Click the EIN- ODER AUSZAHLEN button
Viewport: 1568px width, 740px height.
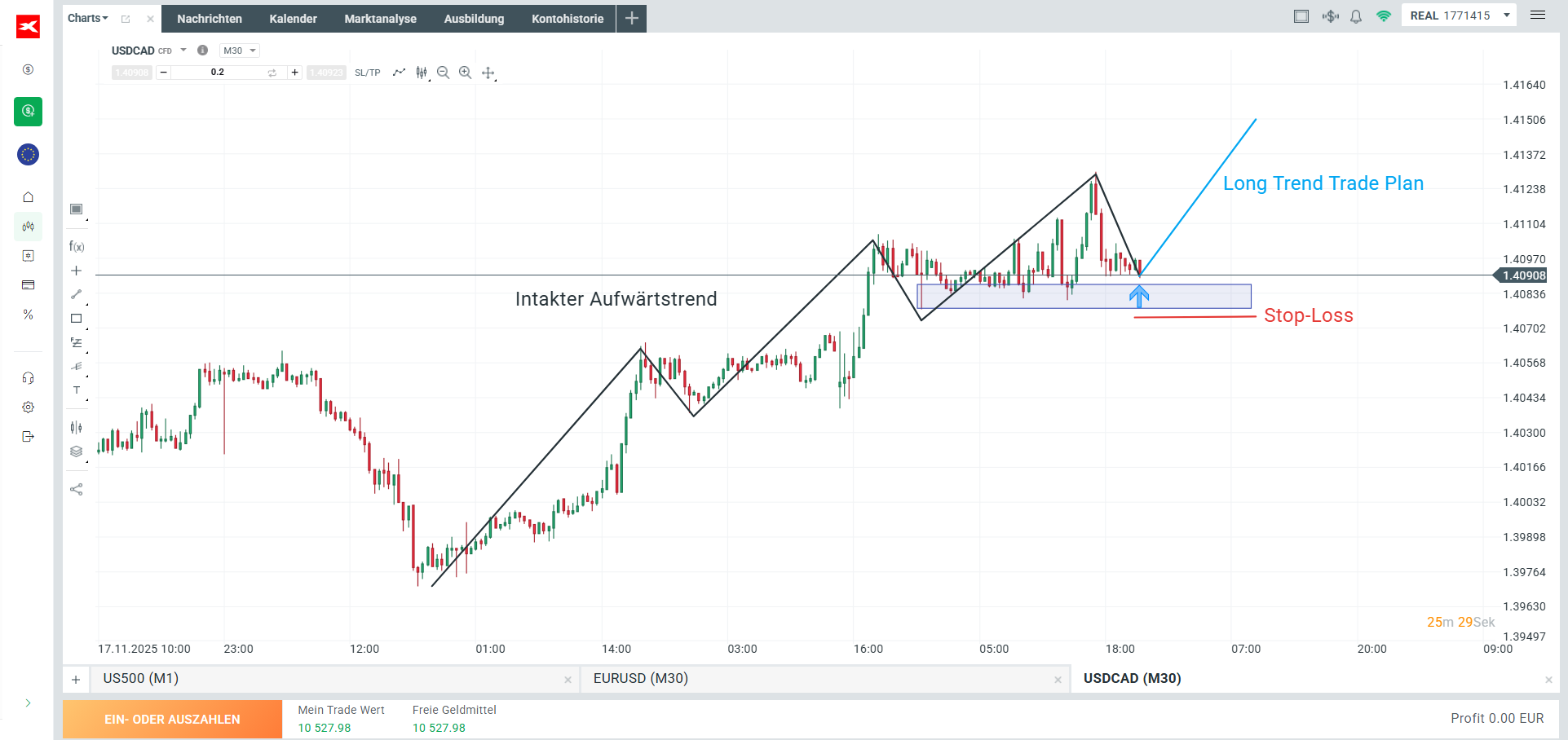pyautogui.click(x=172, y=720)
